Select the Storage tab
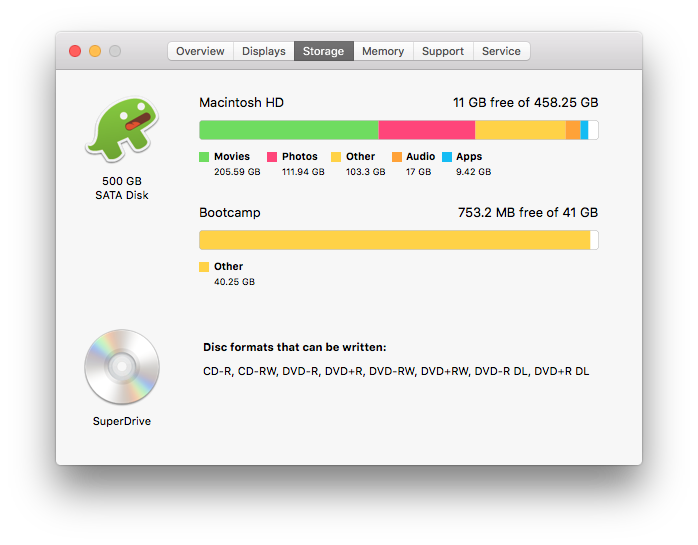Viewport: 698px width, 545px height. click(x=323, y=51)
